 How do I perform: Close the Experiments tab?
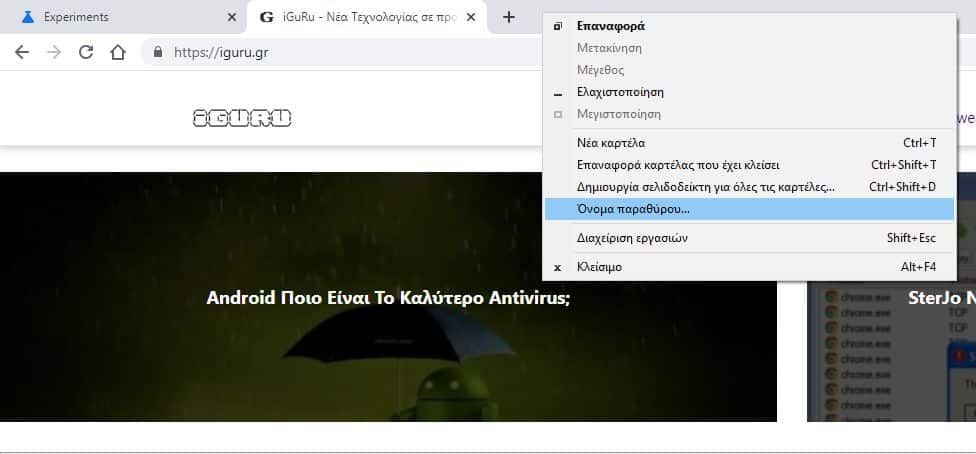(232, 17)
